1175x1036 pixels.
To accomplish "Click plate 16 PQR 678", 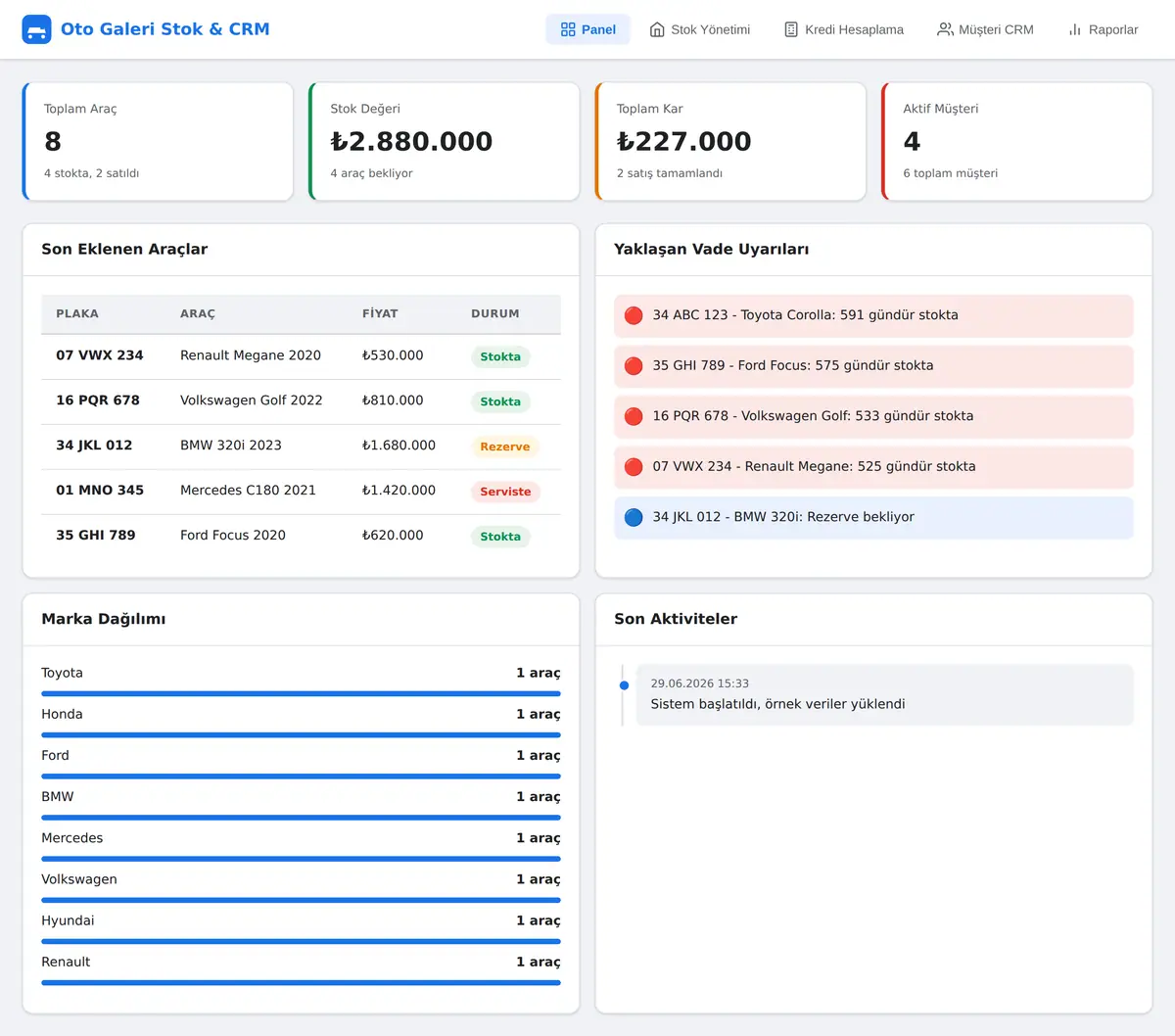I will click(98, 400).
